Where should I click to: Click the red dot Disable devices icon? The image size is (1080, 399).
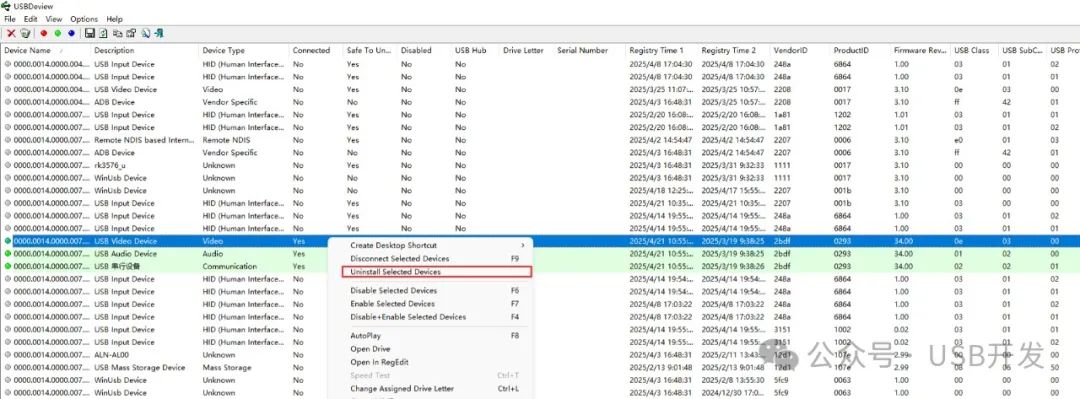tap(44, 33)
